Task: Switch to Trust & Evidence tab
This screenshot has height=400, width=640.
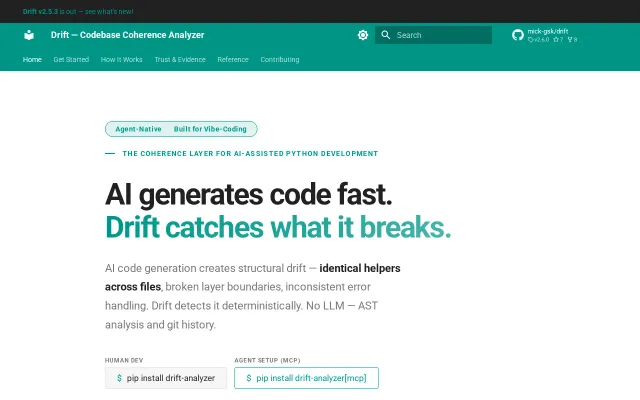Action: (180, 60)
